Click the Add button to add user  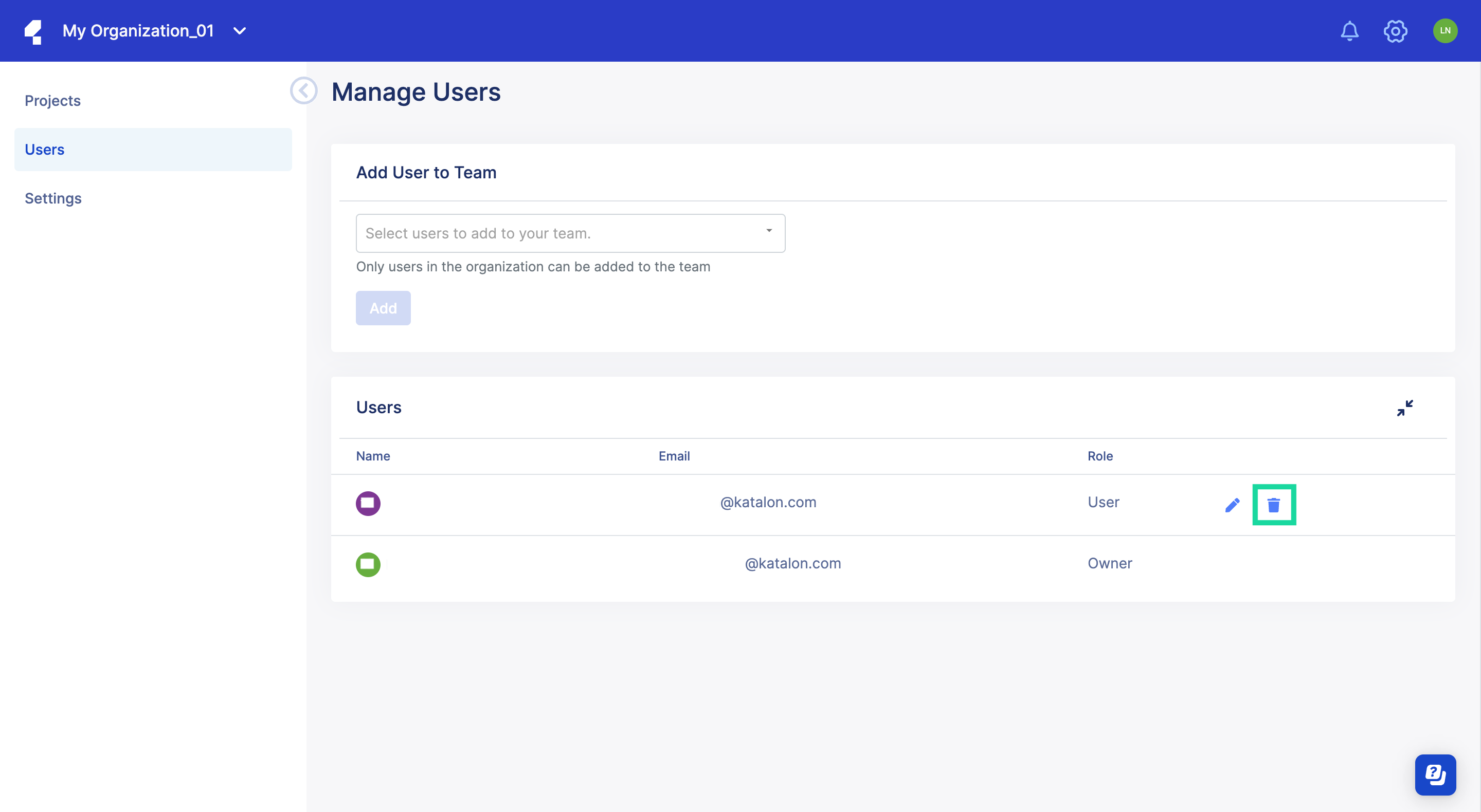click(383, 308)
